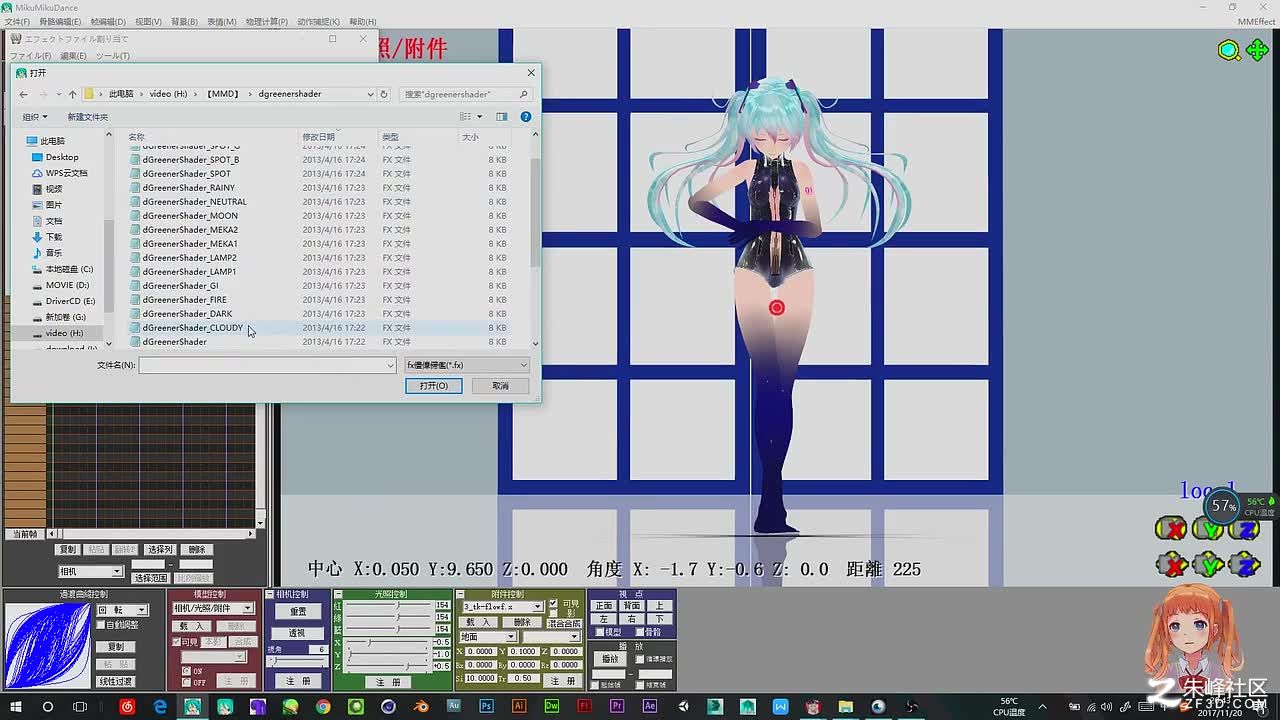Go back in the Open dialog

[x=24, y=94]
